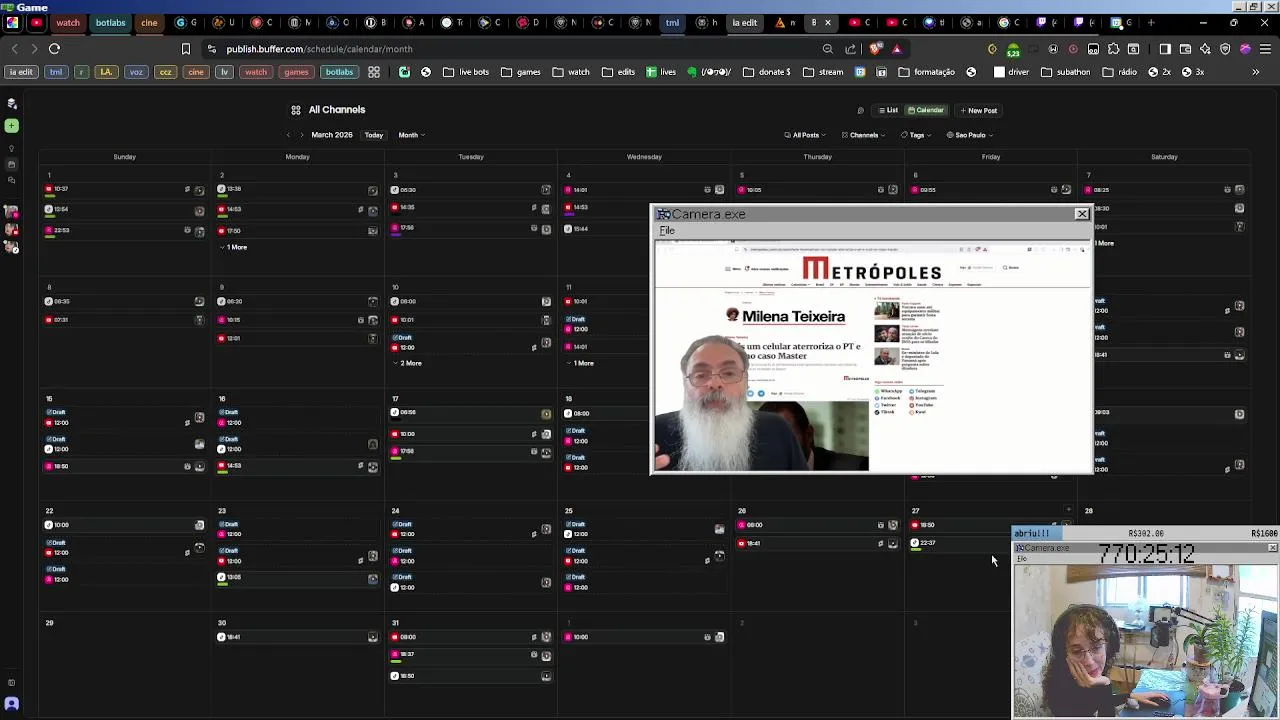This screenshot has width=1280, height=720.
Task: Reload the page with the refresh icon
Action: pos(54,48)
